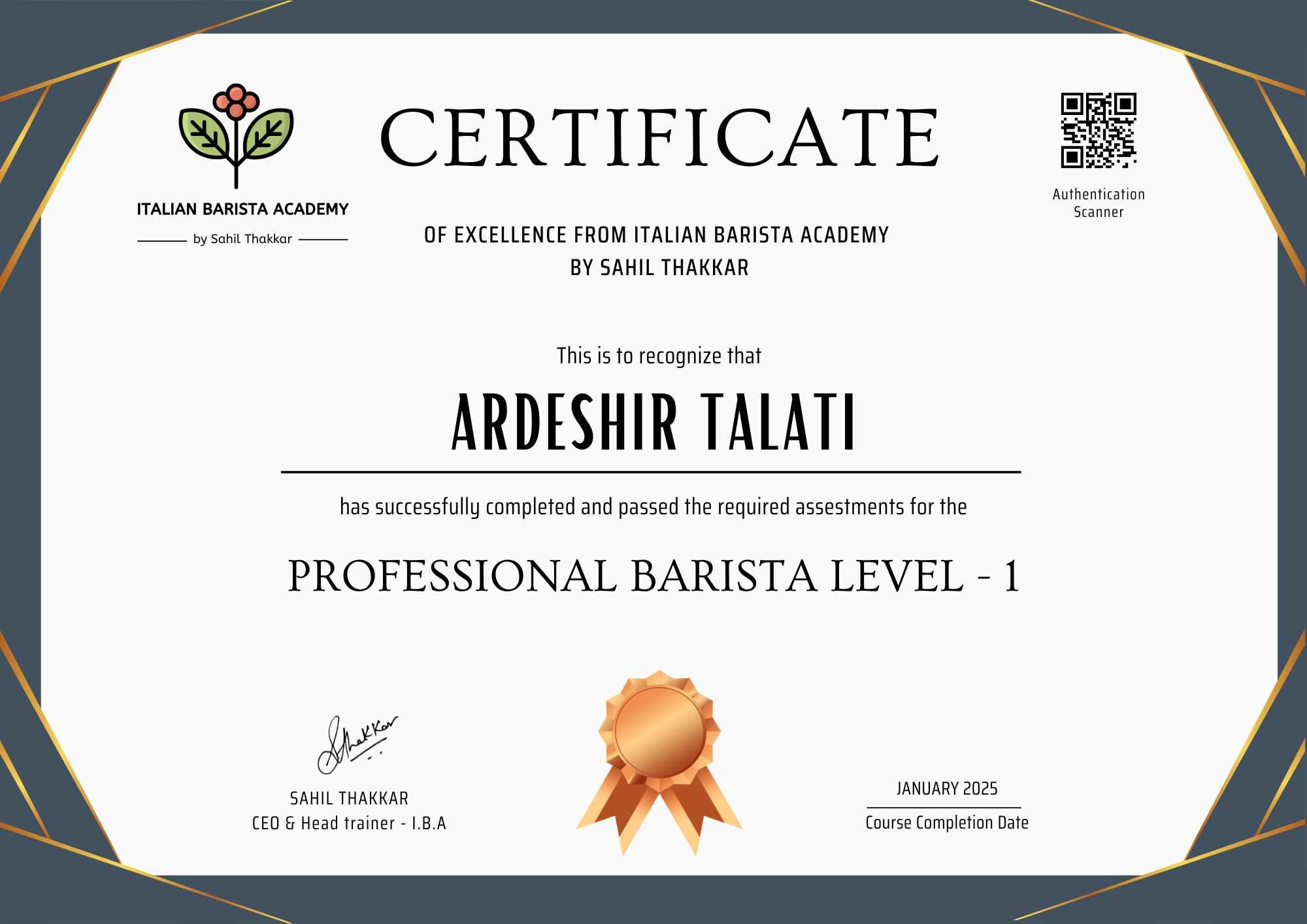
Task: Click the ITALIAN BARISTA ACADEMY logo text
Action: coord(242,210)
